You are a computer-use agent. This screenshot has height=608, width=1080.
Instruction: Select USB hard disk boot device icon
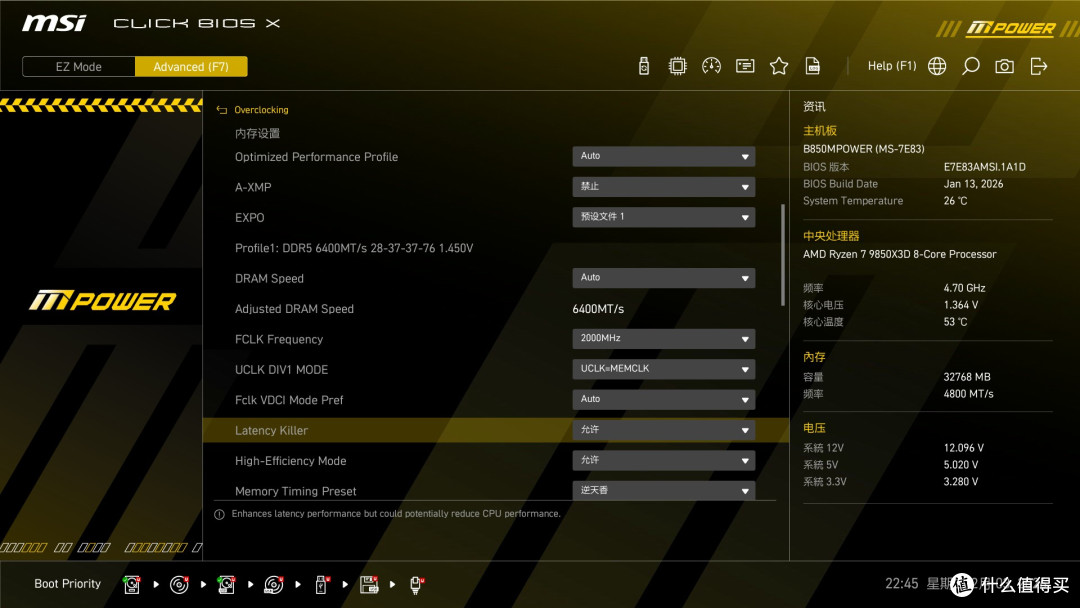(226, 585)
